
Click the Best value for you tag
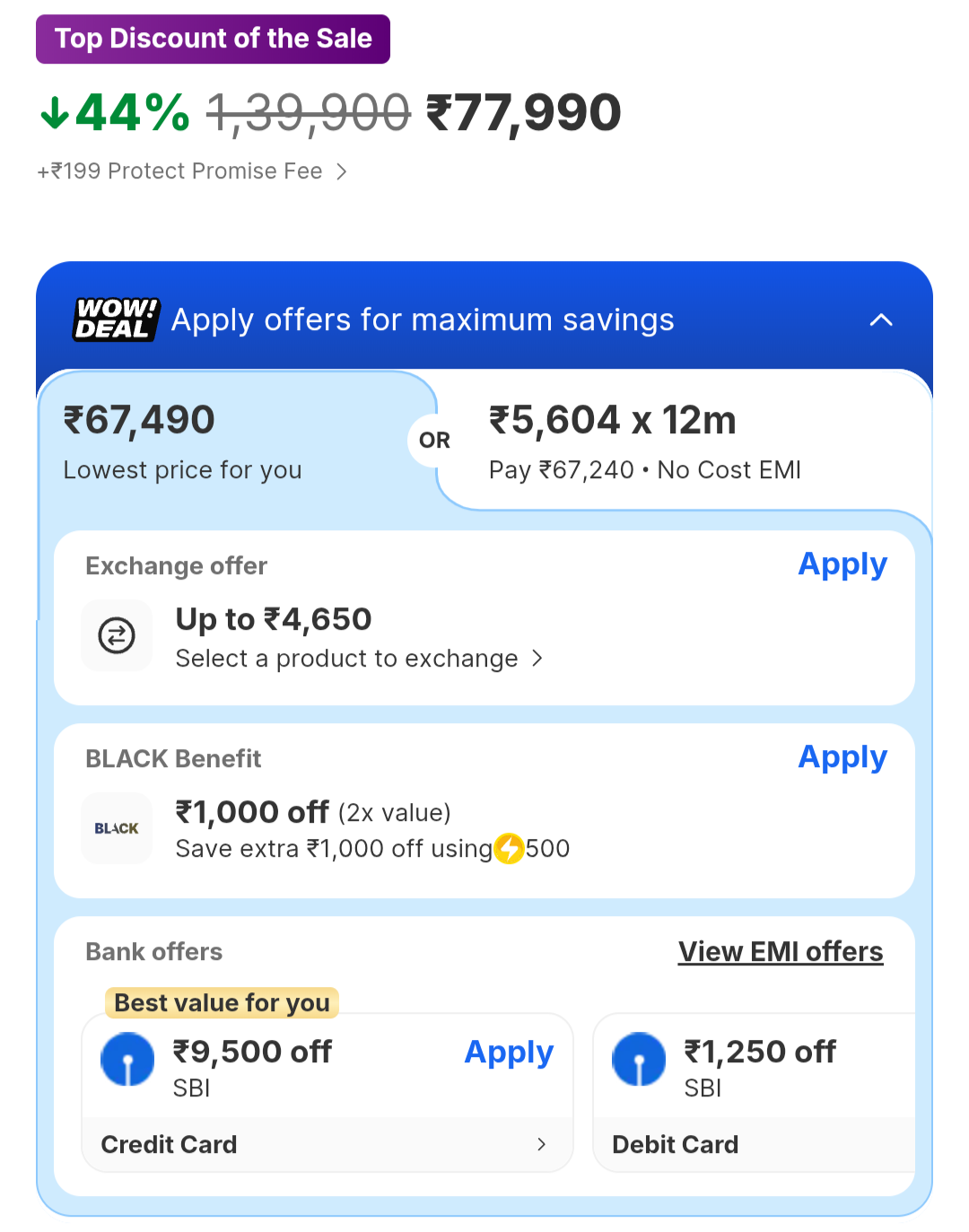(222, 1002)
